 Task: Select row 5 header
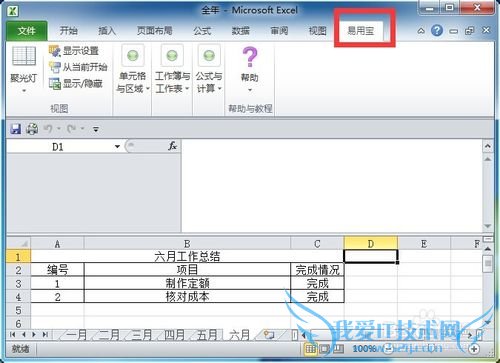[18, 310]
